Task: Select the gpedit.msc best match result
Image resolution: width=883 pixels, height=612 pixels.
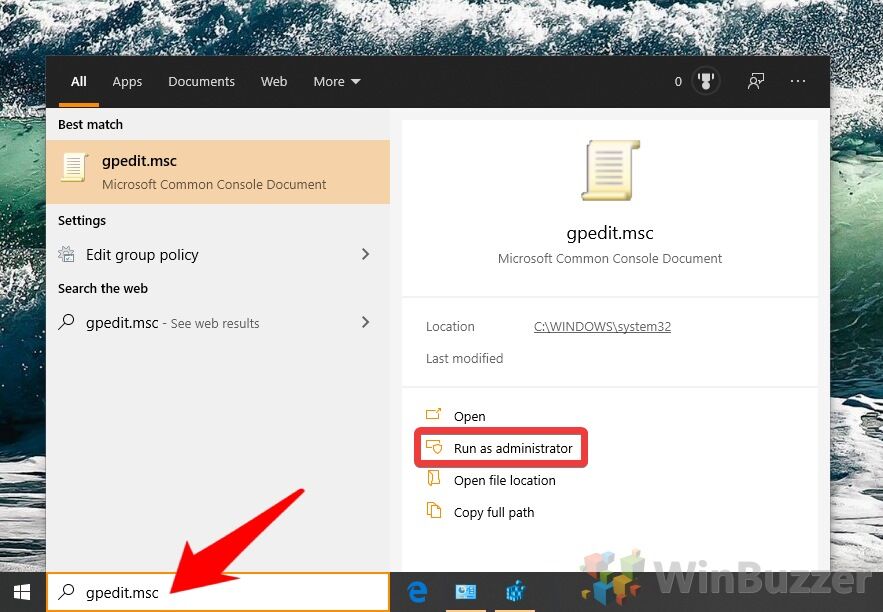Action: click(x=218, y=172)
